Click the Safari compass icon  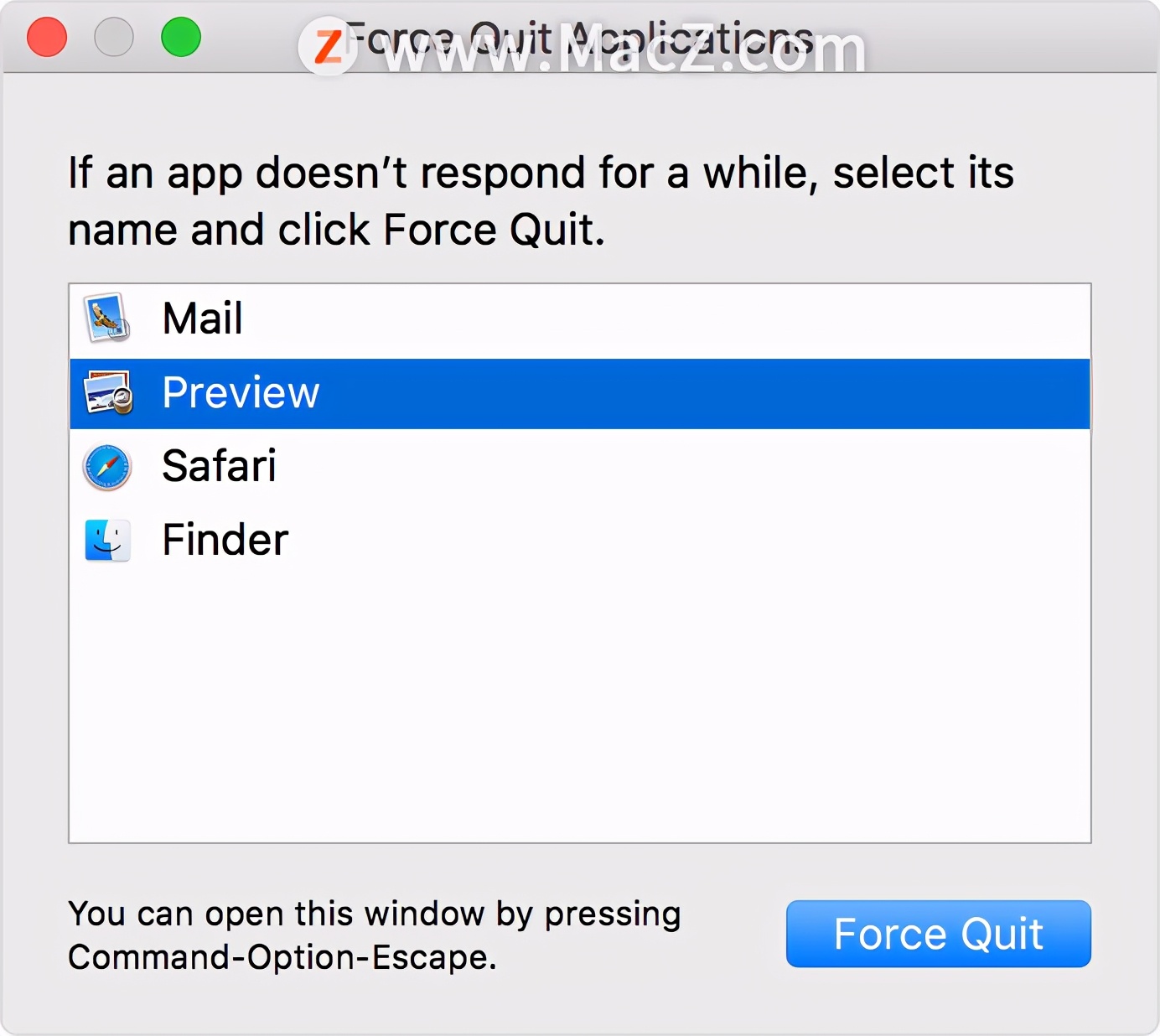click(107, 467)
